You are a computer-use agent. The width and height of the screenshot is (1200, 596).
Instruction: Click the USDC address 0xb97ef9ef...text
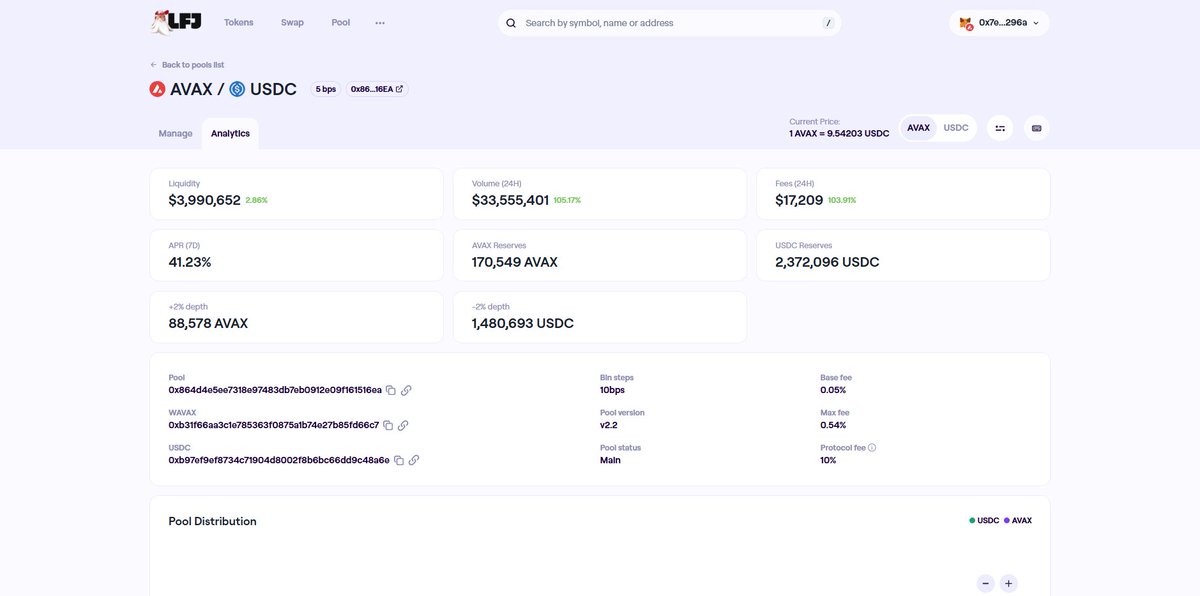click(x=279, y=460)
